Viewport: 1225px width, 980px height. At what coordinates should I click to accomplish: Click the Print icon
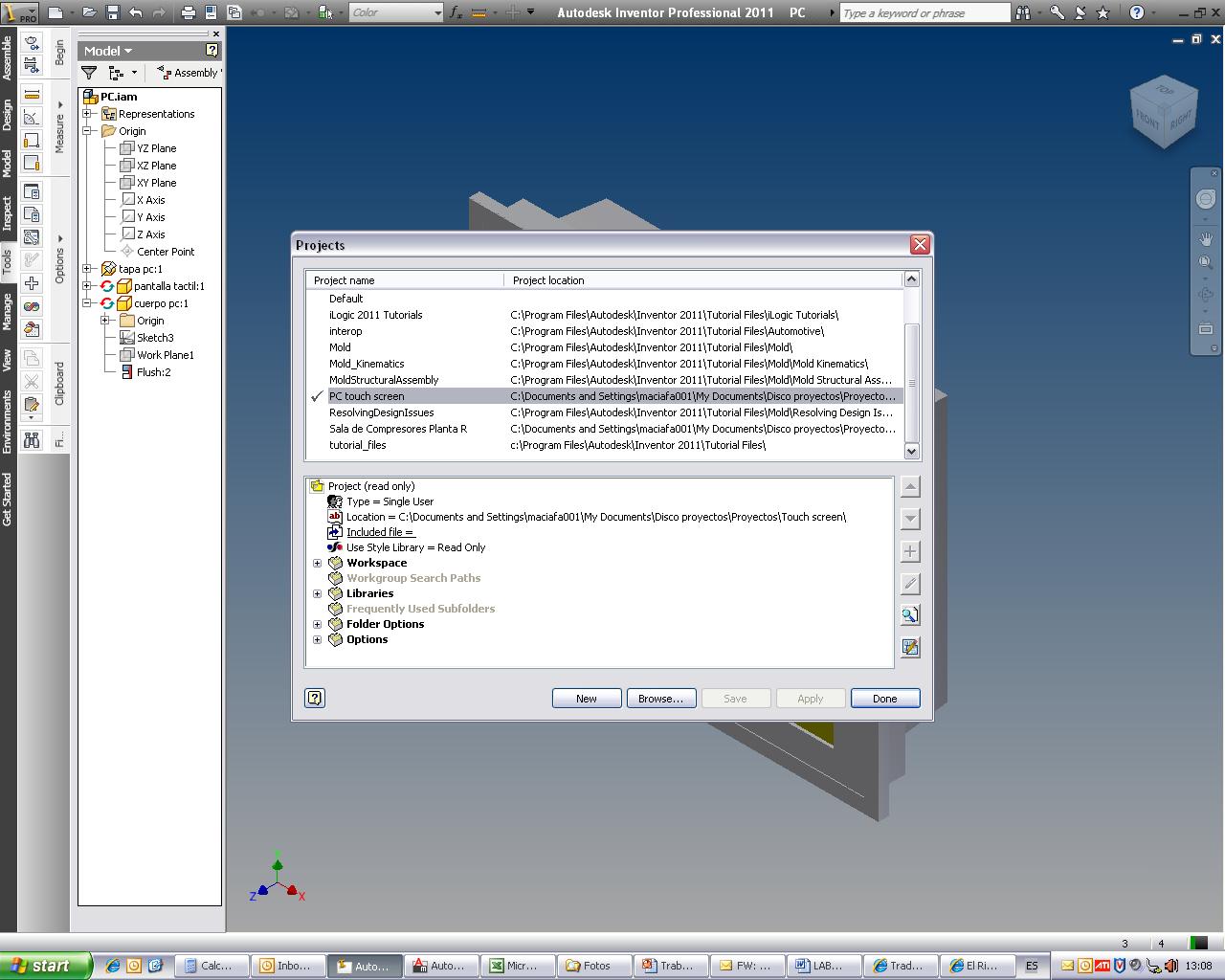(188, 12)
